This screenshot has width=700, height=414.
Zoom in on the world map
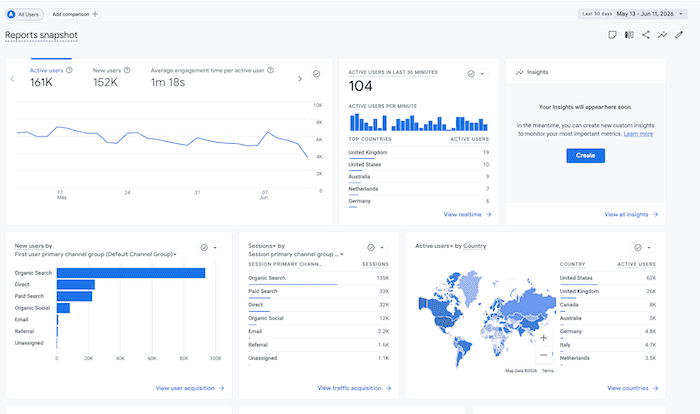click(x=543, y=338)
